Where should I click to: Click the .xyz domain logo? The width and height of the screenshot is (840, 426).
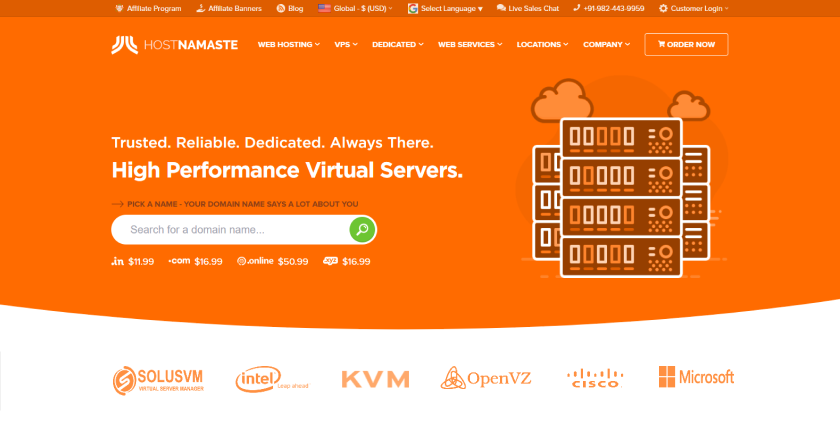click(x=331, y=261)
